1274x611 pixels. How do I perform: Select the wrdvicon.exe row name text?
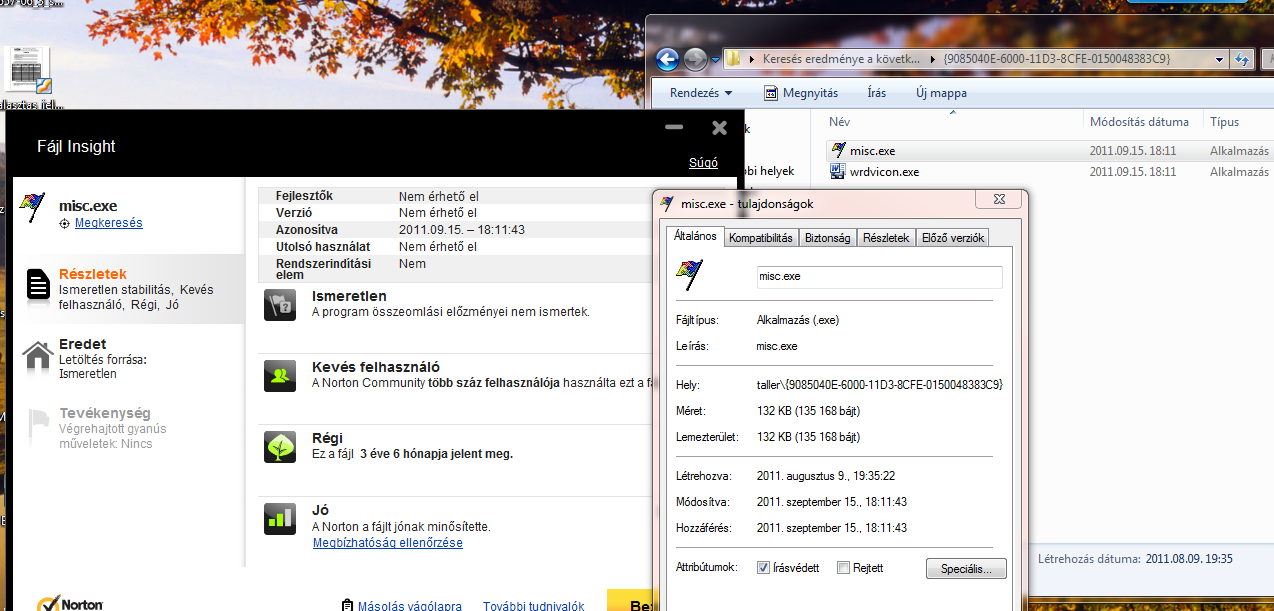click(x=884, y=172)
